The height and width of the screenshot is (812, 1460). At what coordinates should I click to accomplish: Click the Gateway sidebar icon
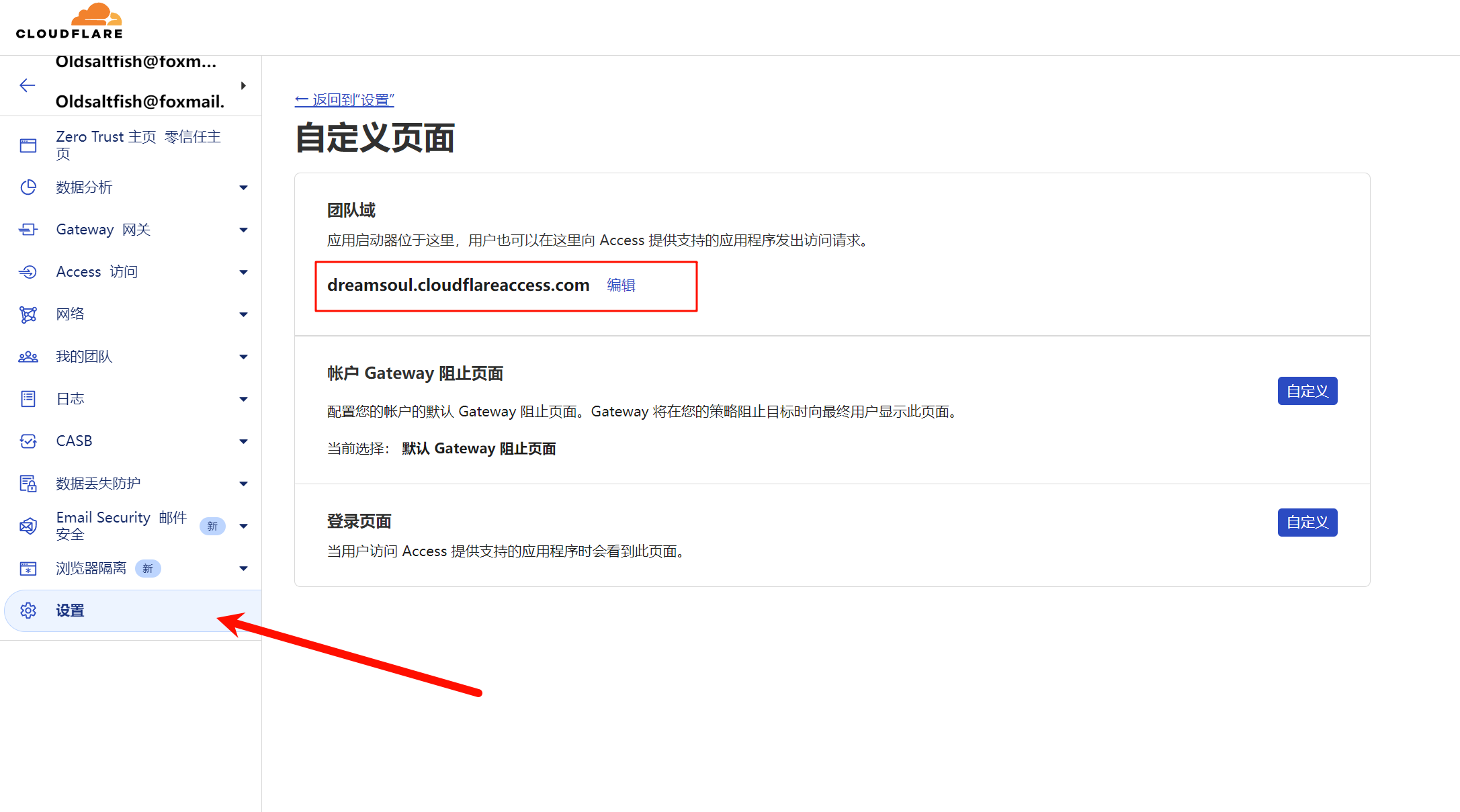point(28,230)
